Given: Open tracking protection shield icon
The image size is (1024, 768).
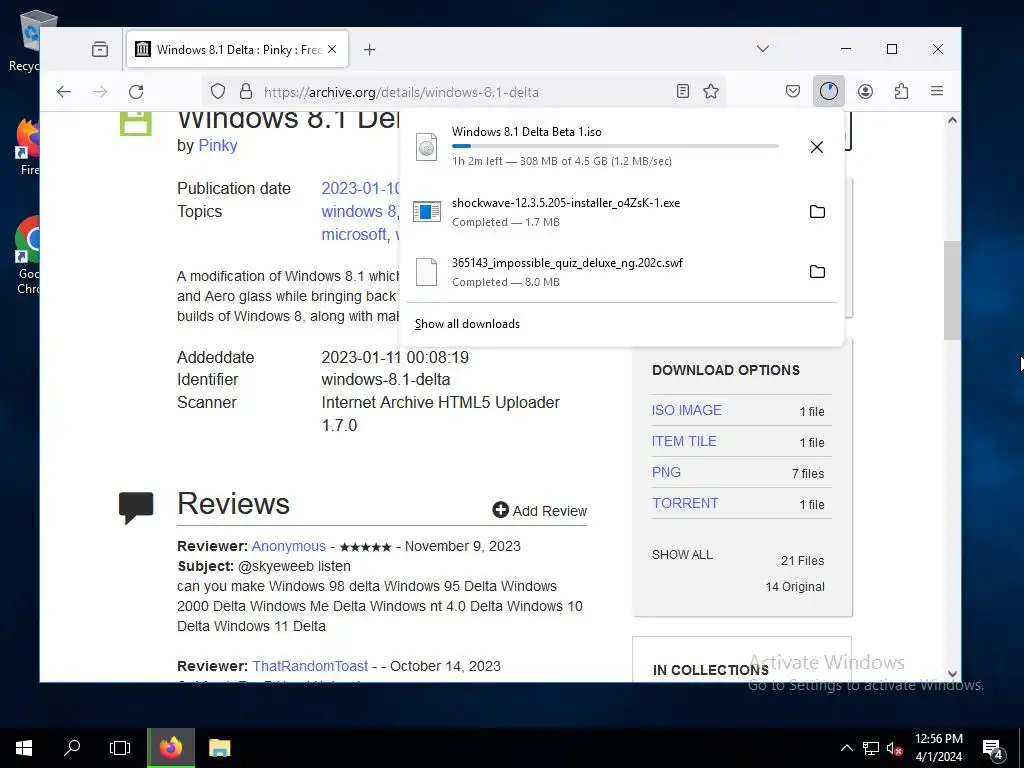Looking at the screenshot, I should 218,91.
